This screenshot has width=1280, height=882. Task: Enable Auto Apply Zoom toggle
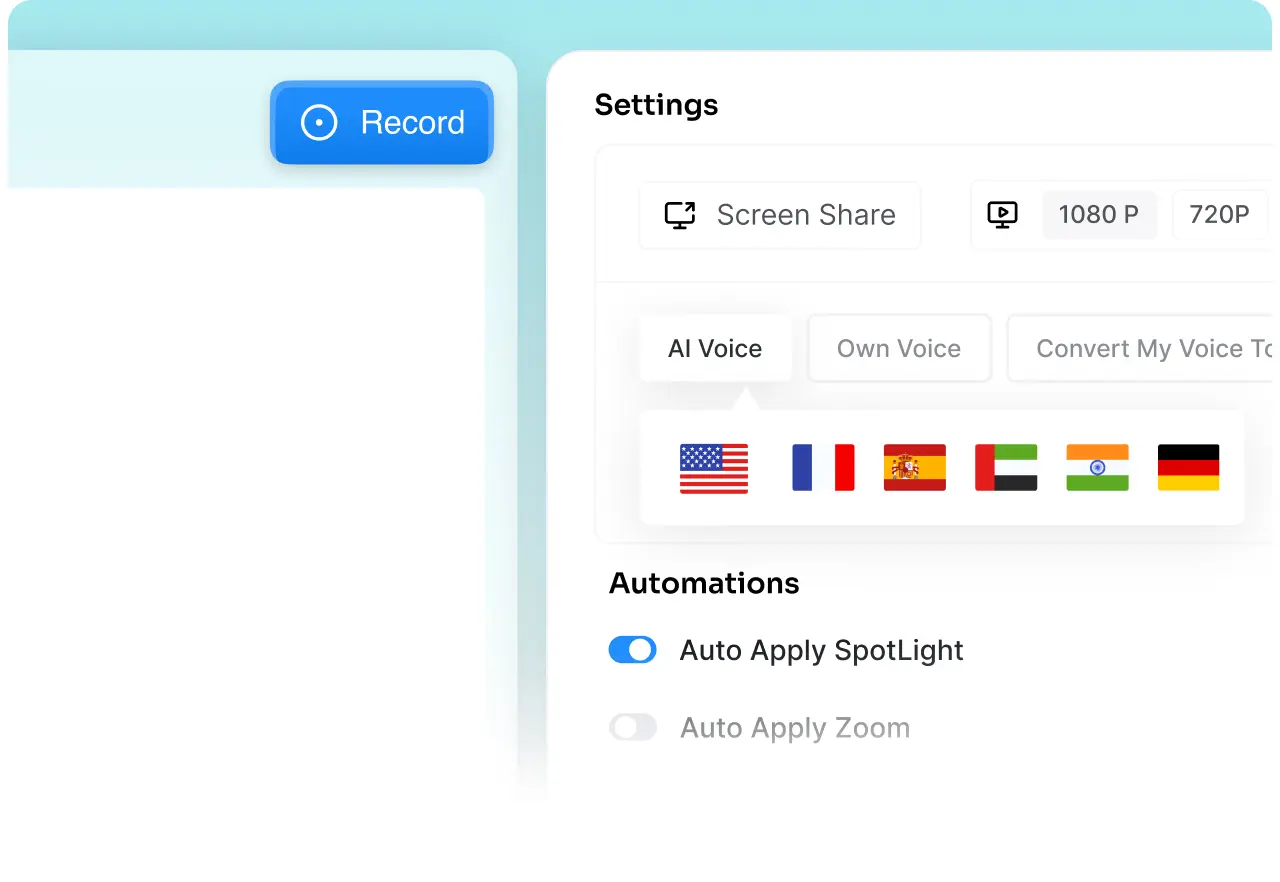pos(633,727)
